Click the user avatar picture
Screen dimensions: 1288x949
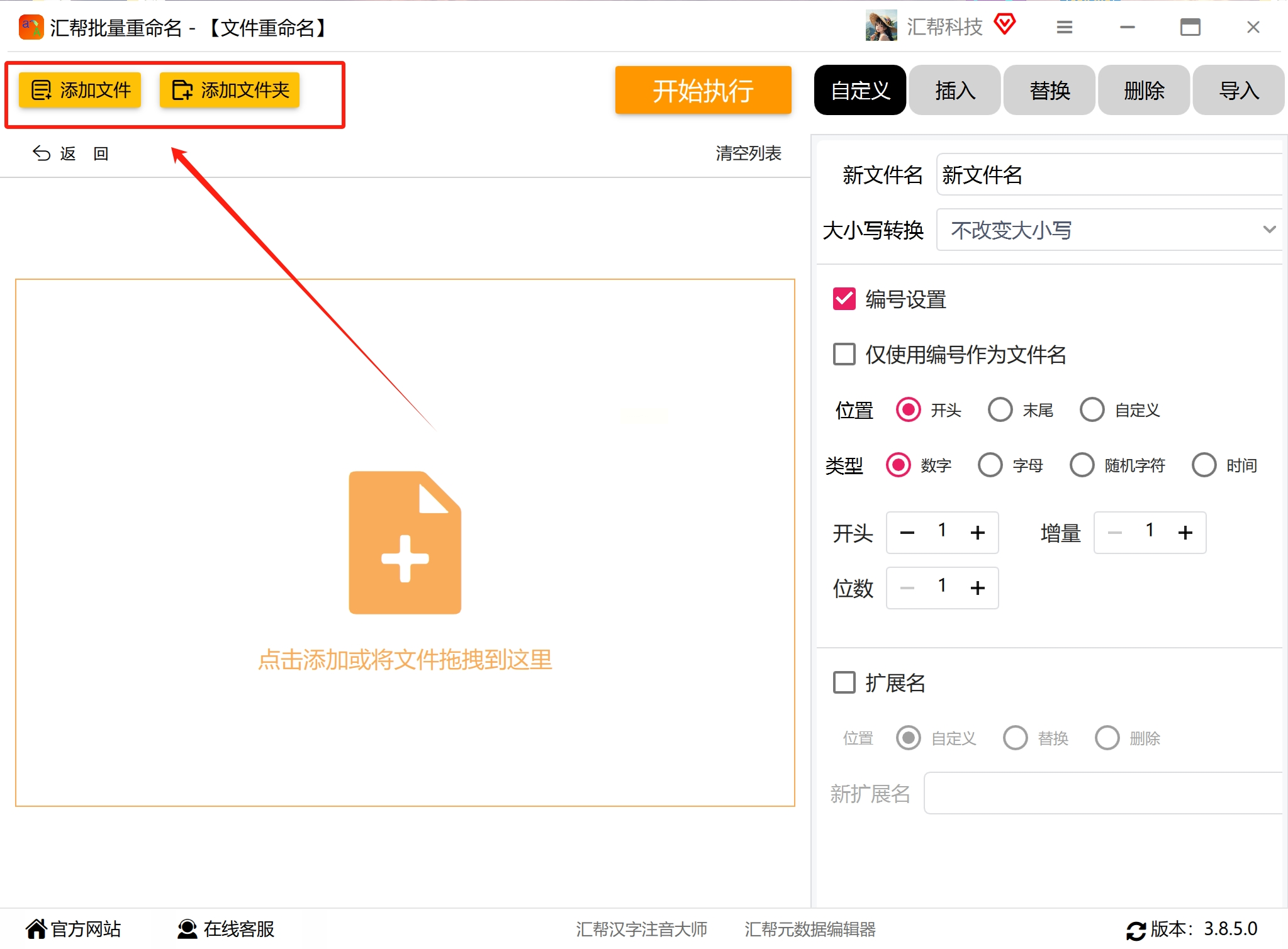click(881, 26)
